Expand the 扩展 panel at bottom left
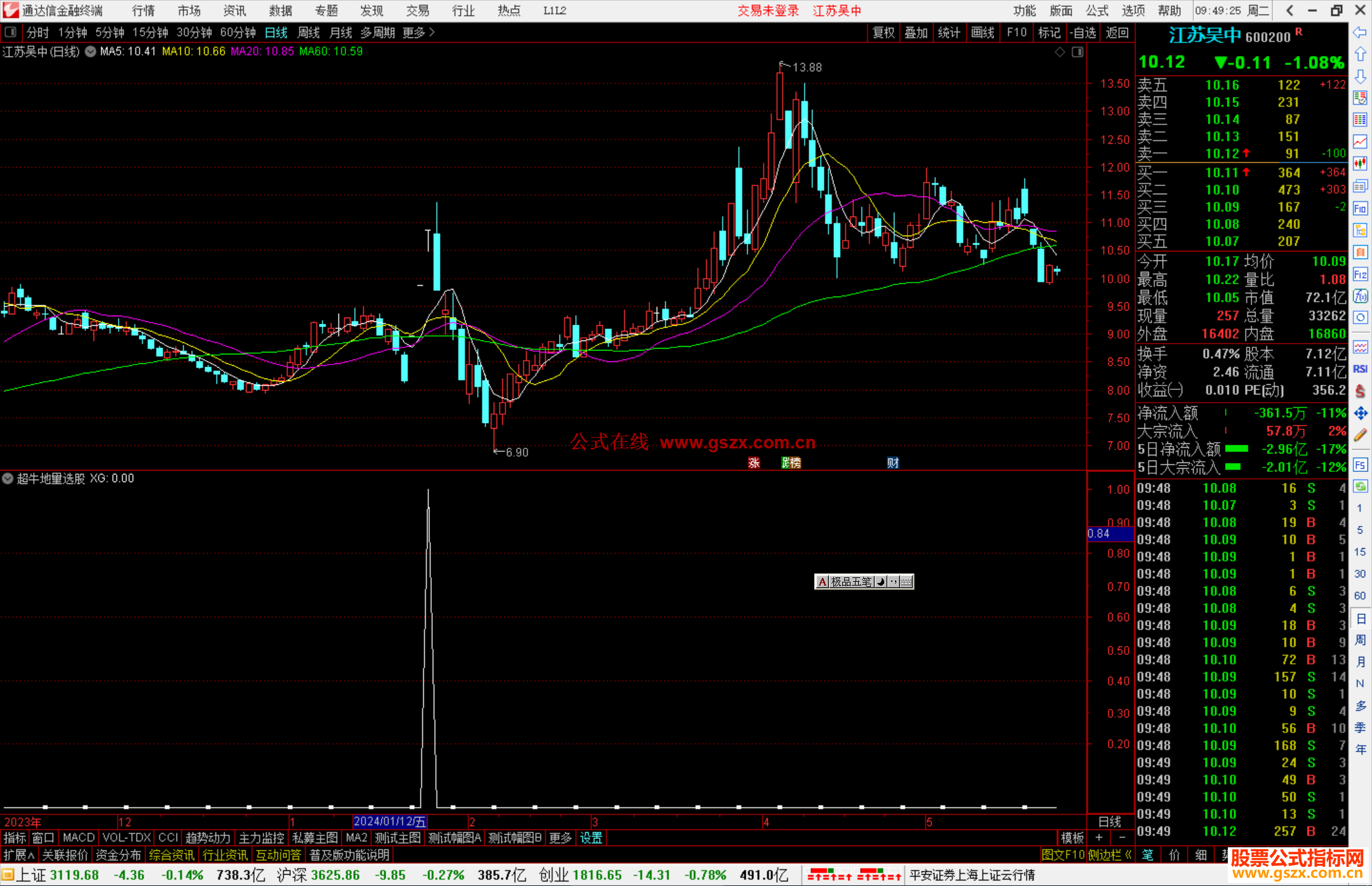 click(x=18, y=855)
